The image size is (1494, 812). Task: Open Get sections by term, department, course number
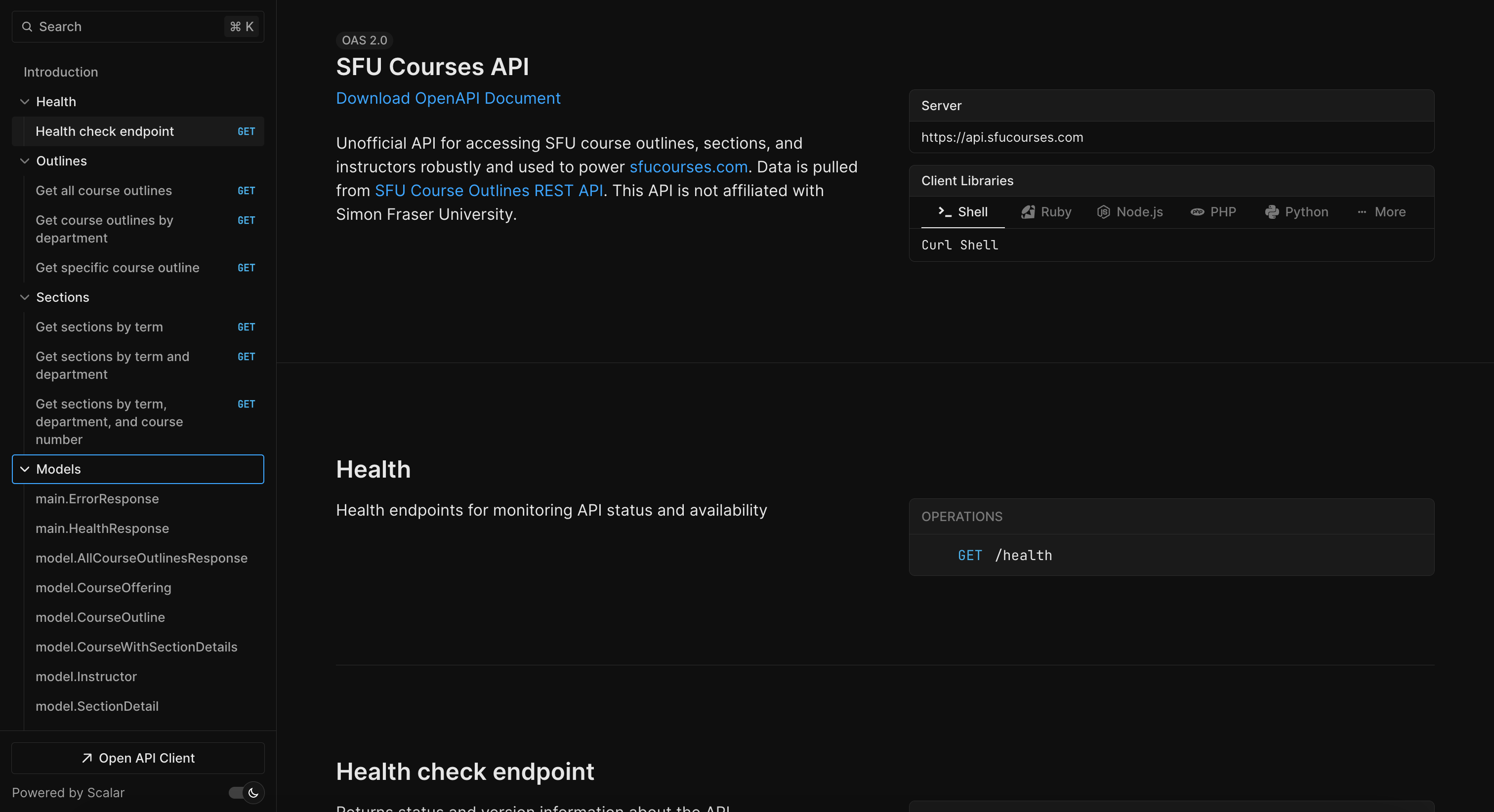click(138, 422)
